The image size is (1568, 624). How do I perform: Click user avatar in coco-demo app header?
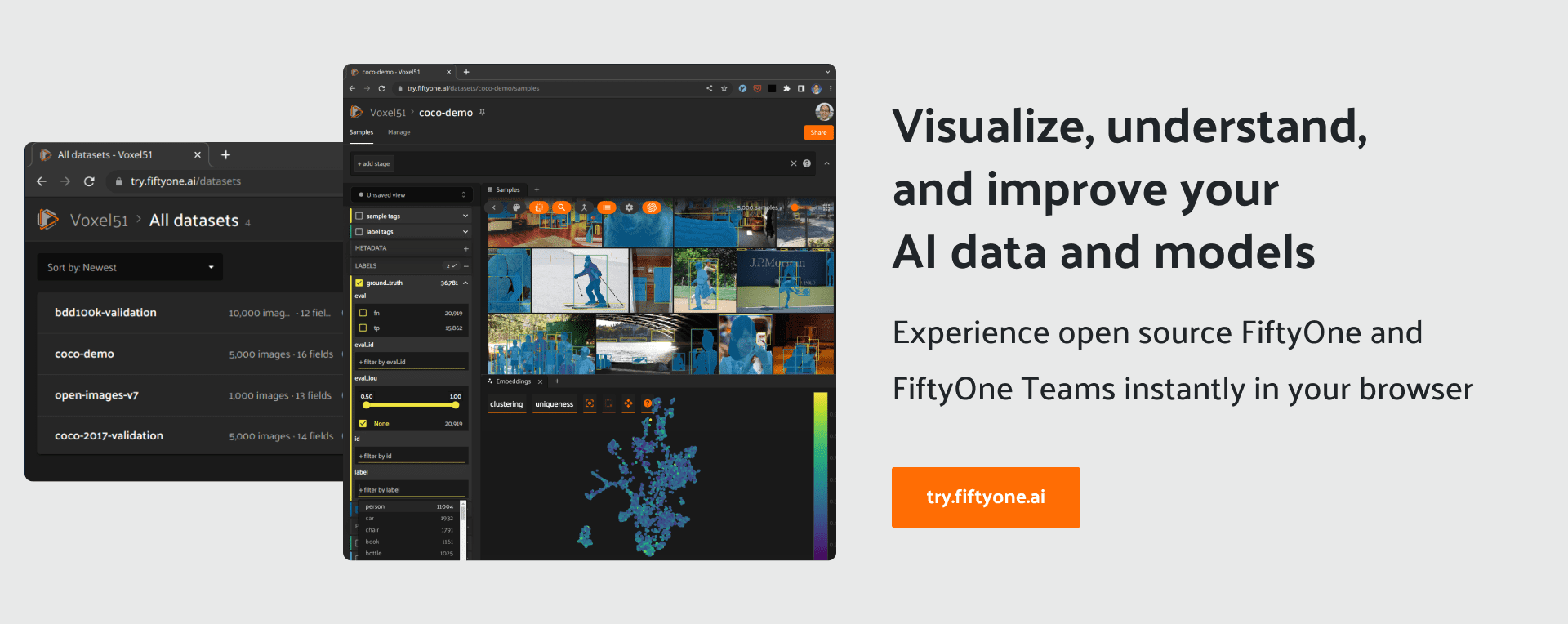pyautogui.click(x=824, y=112)
